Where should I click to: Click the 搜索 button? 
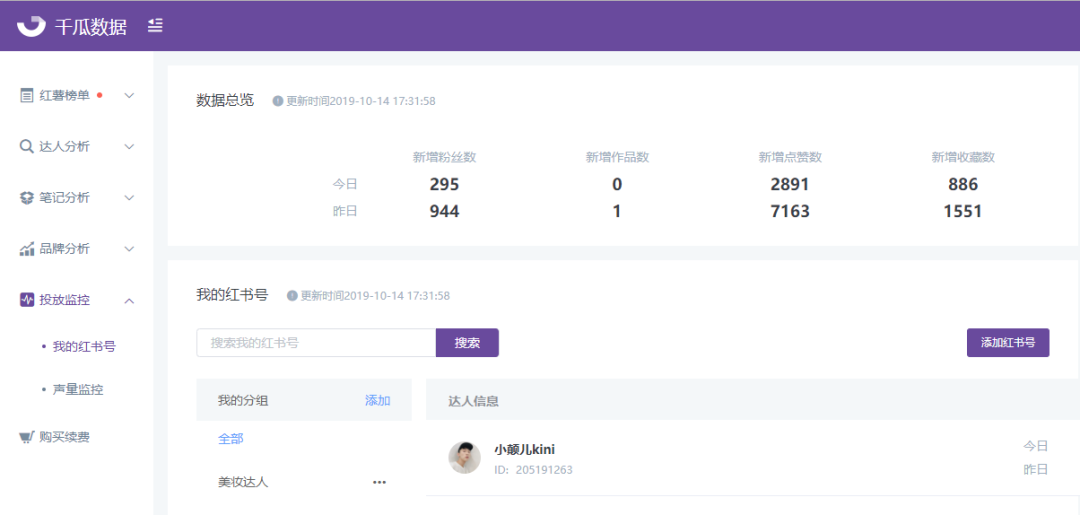[467, 343]
